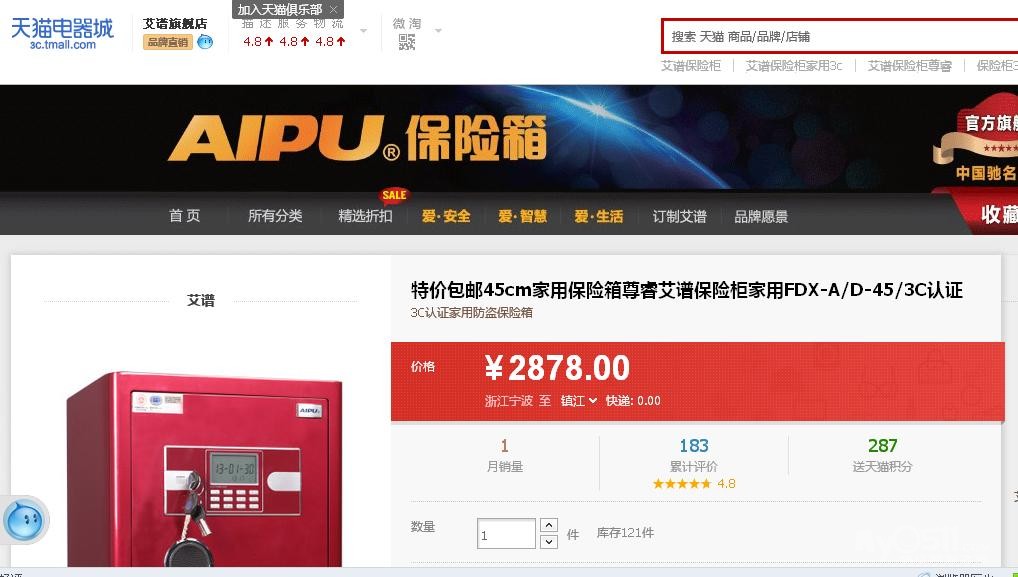
Task: Open the floating blue chat assistant bubble
Action: point(25,520)
